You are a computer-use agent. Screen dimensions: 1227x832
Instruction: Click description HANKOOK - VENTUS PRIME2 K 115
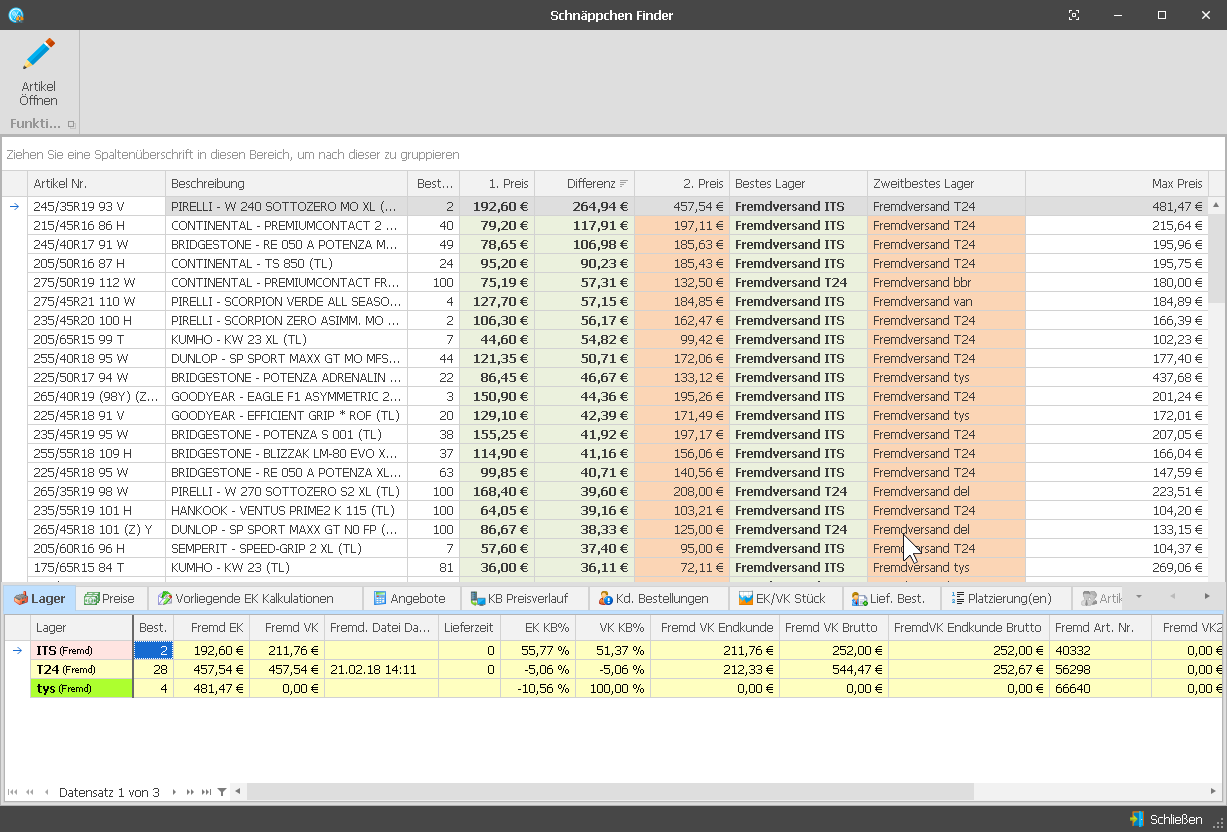286,511
